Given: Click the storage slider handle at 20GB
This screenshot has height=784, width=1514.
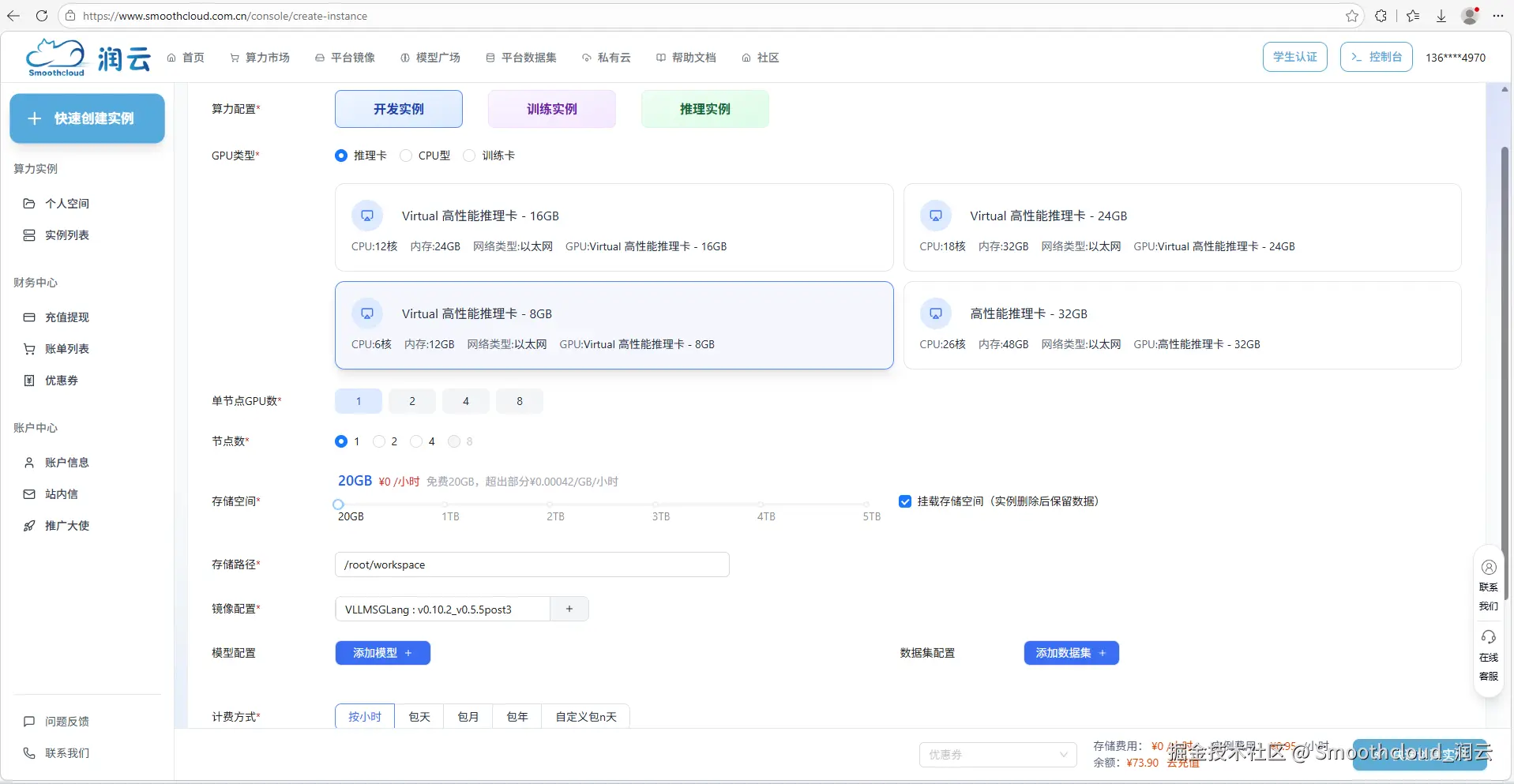Looking at the screenshot, I should tap(338, 504).
